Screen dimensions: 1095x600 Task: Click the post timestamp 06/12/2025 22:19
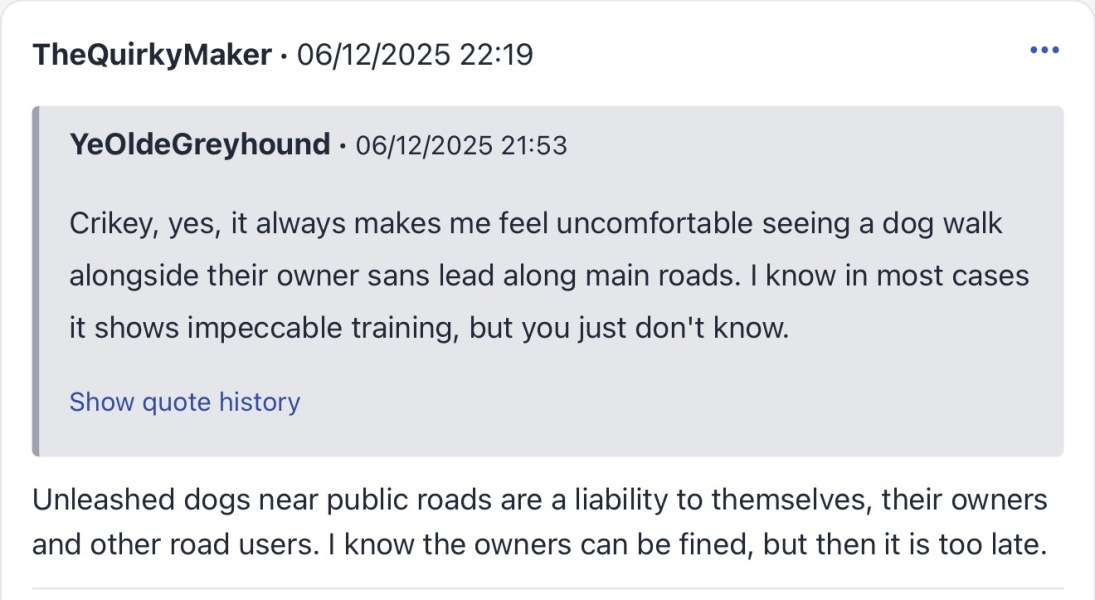tap(415, 54)
